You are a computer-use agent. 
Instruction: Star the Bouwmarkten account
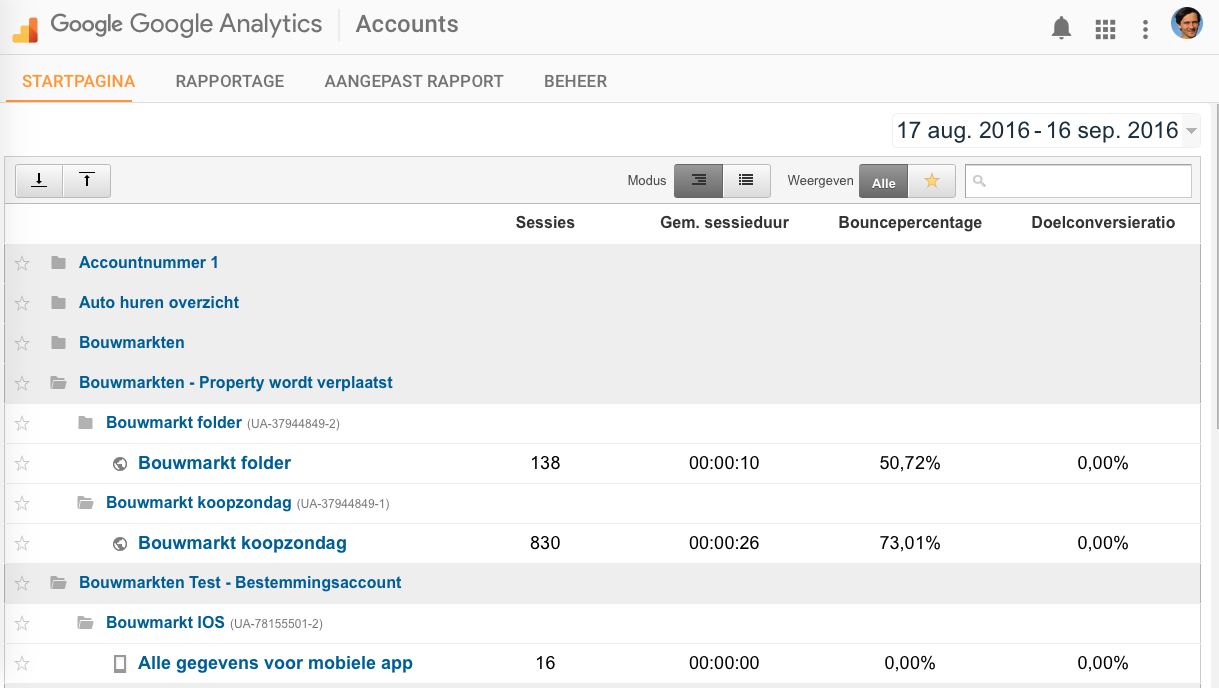click(22, 343)
